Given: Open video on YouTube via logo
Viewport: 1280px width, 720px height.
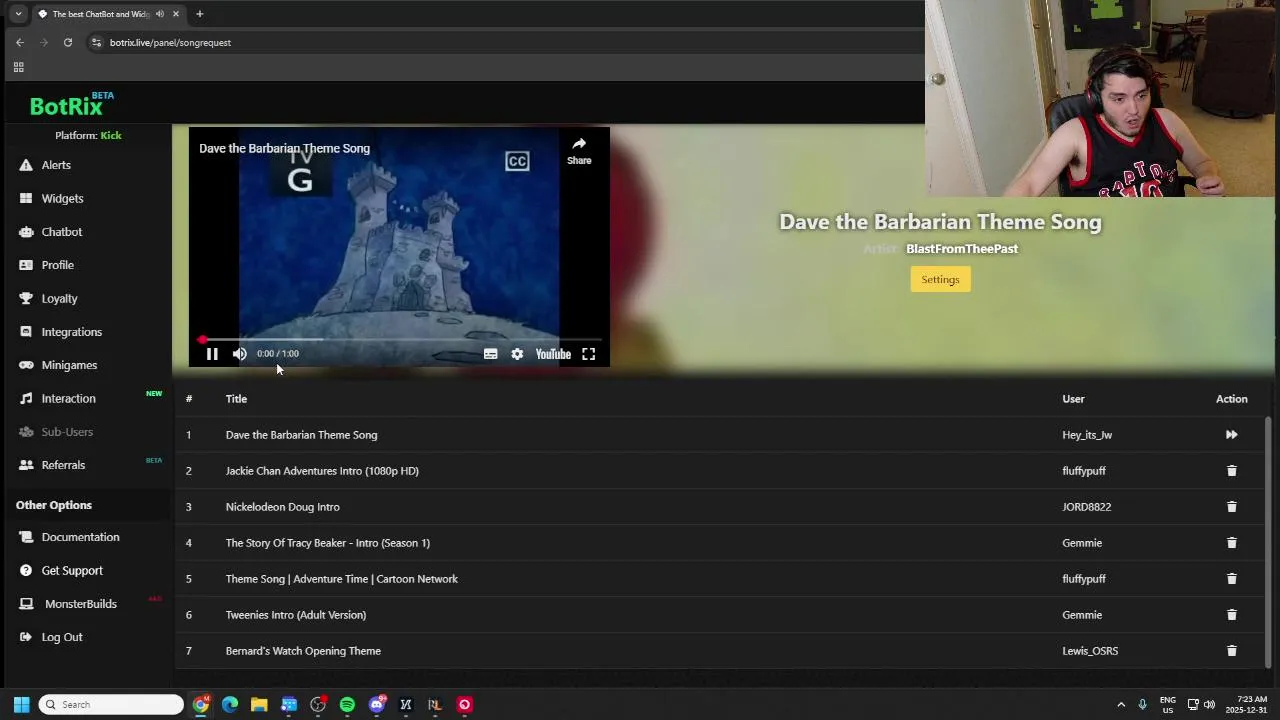Looking at the screenshot, I should point(553,354).
